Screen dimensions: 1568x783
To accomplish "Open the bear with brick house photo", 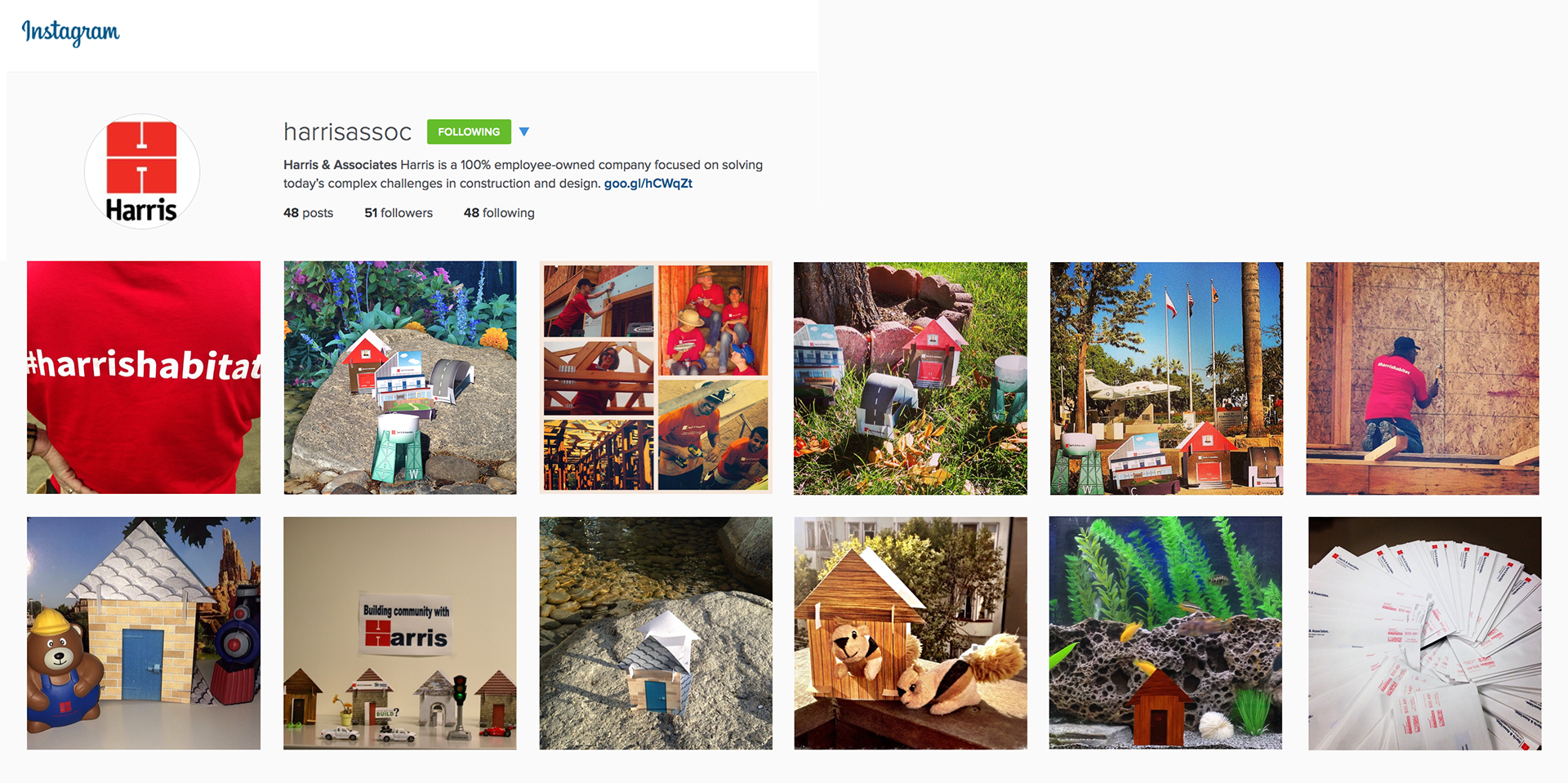I will tap(144, 633).
